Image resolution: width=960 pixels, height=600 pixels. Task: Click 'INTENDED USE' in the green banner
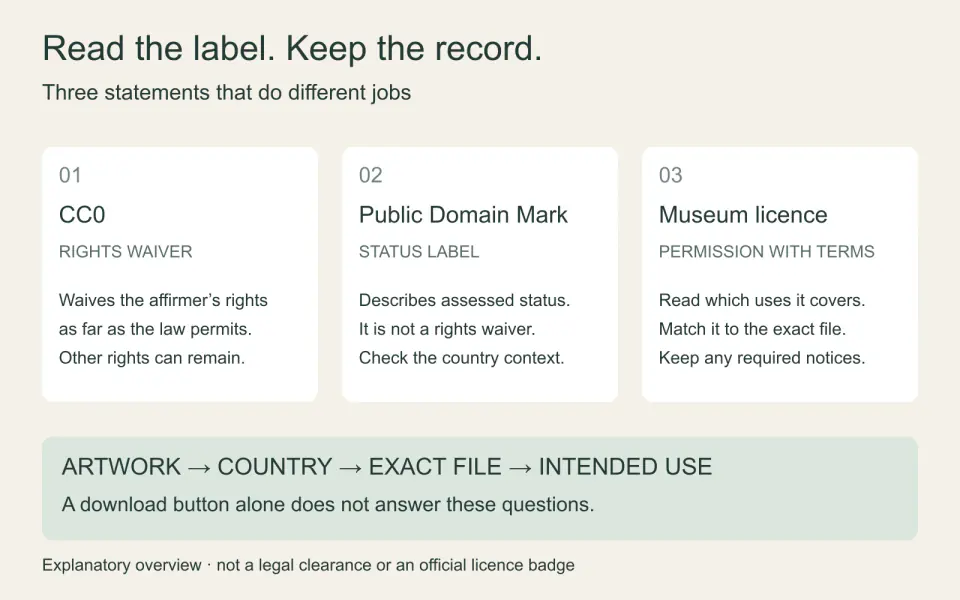pos(626,467)
